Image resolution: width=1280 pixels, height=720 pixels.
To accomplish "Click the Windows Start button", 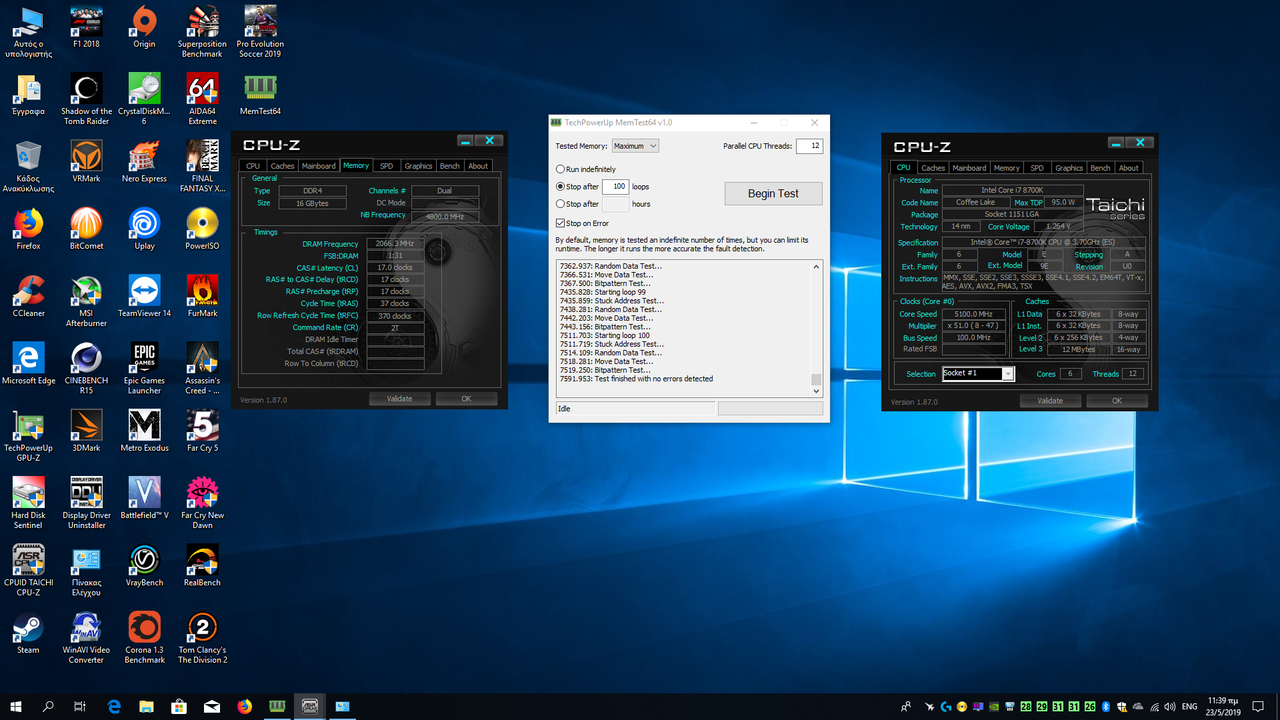I will coord(16,706).
